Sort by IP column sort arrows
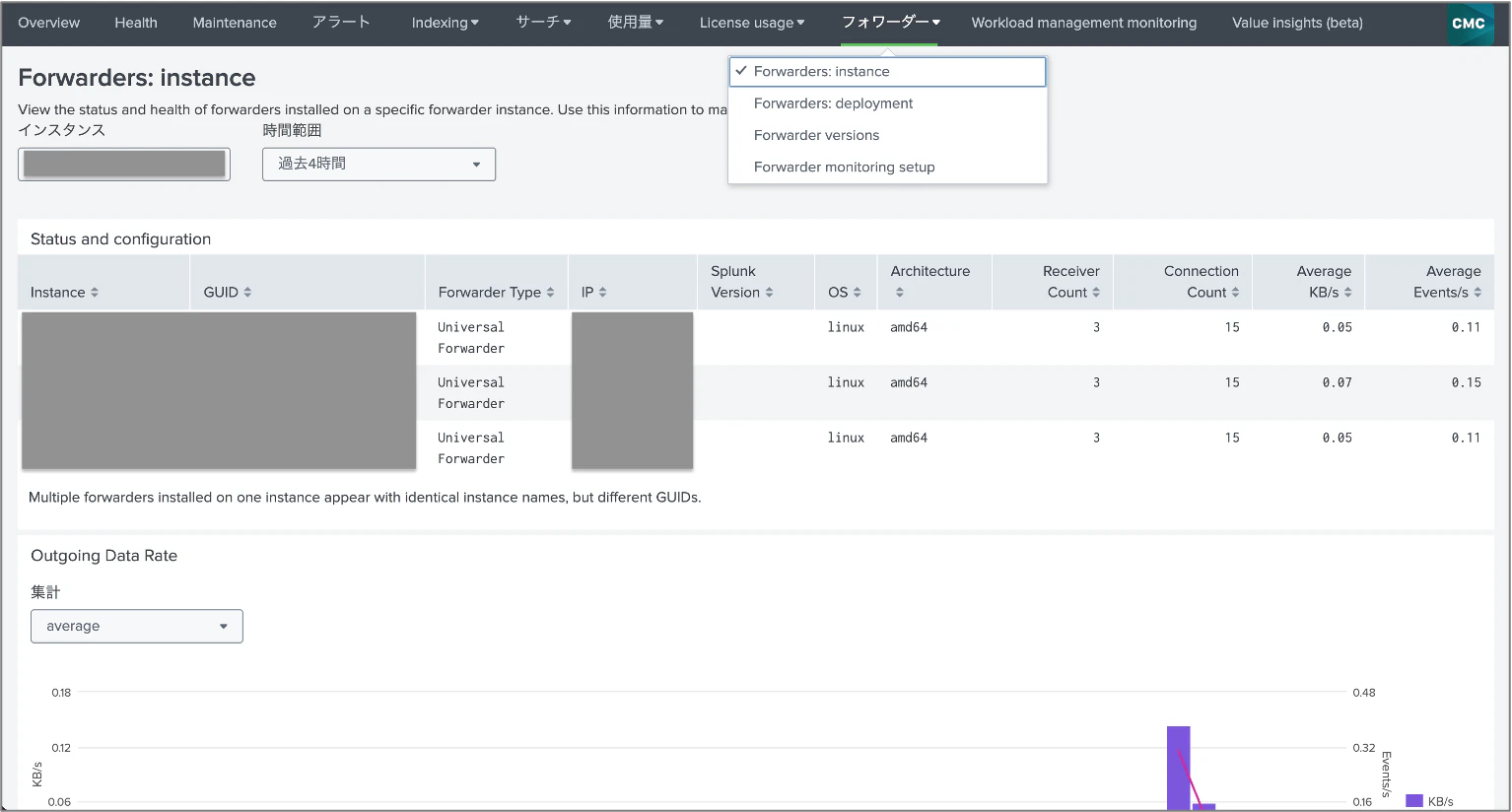 pos(602,293)
